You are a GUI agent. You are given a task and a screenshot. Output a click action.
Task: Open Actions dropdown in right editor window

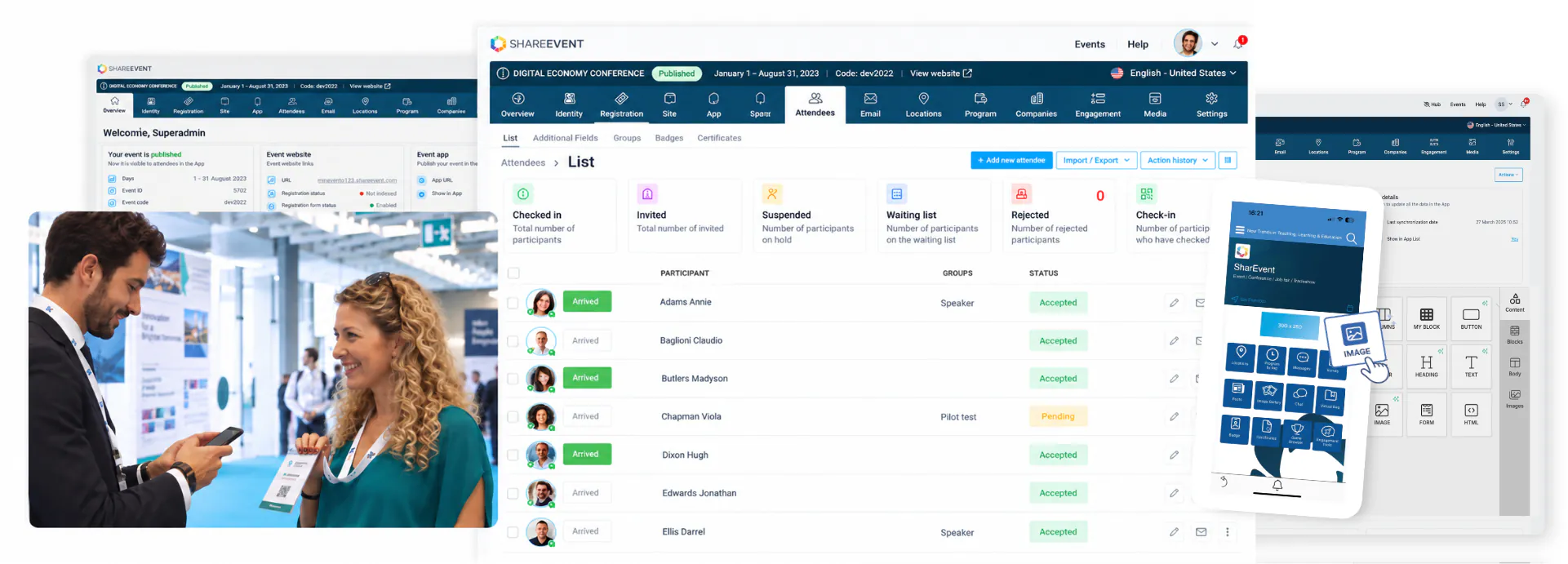click(x=1508, y=175)
